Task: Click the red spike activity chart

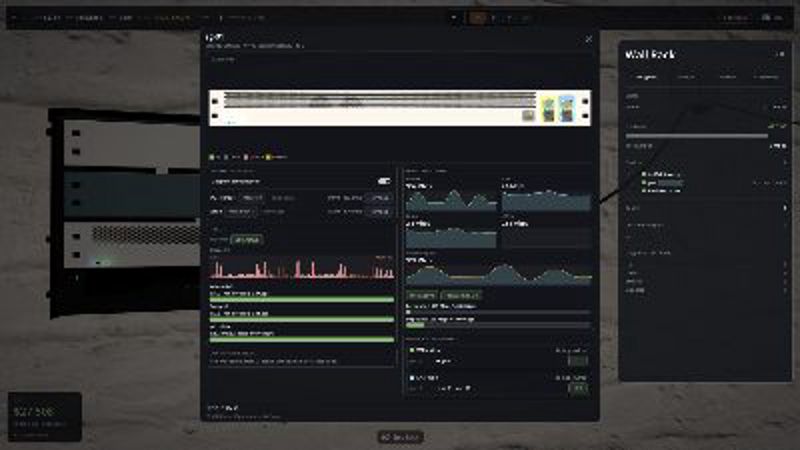Action: [x=302, y=267]
